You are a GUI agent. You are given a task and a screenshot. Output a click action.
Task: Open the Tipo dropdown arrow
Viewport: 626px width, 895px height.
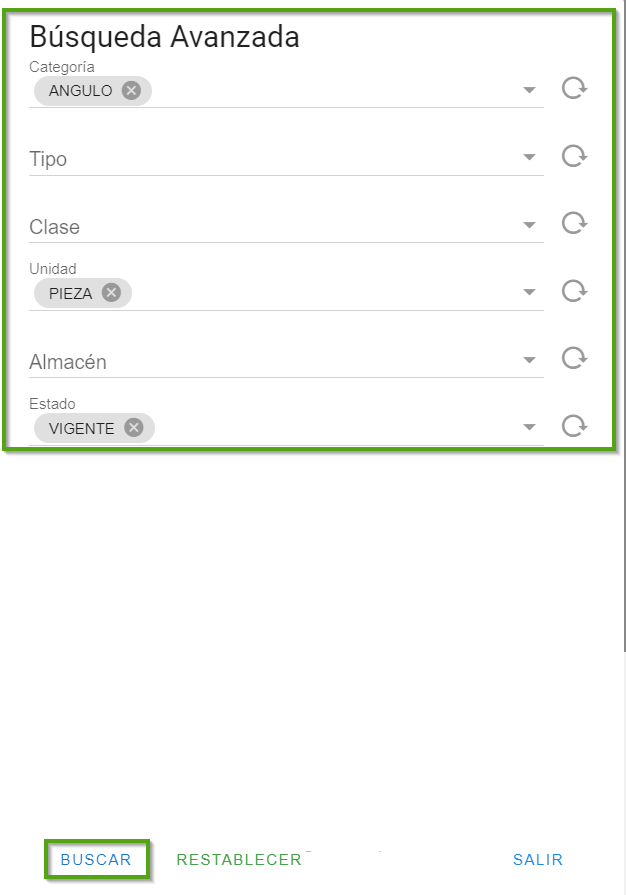pyautogui.click(x=530, y=158)
